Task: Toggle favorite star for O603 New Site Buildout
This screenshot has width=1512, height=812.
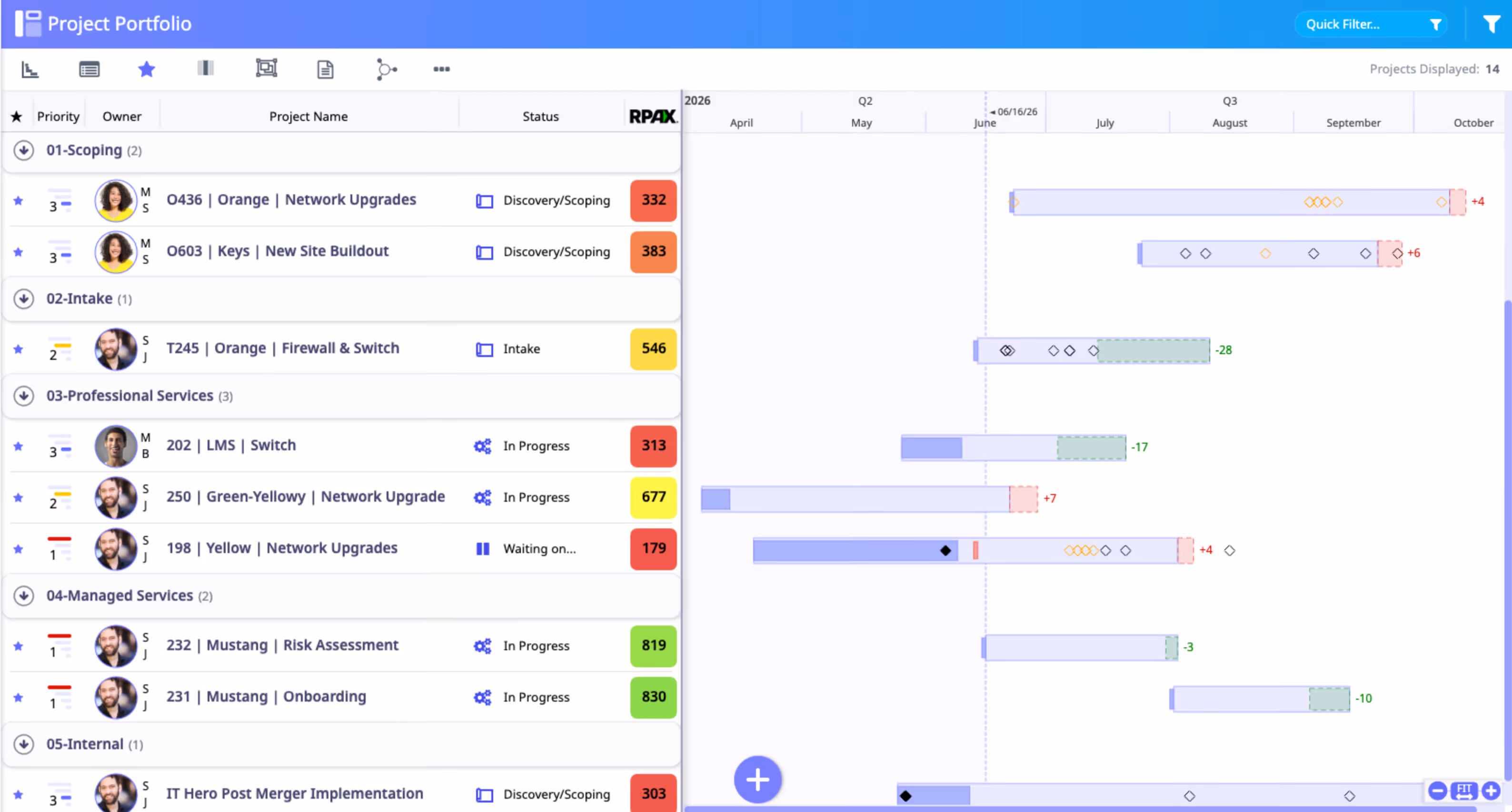Action: point(18,252)
